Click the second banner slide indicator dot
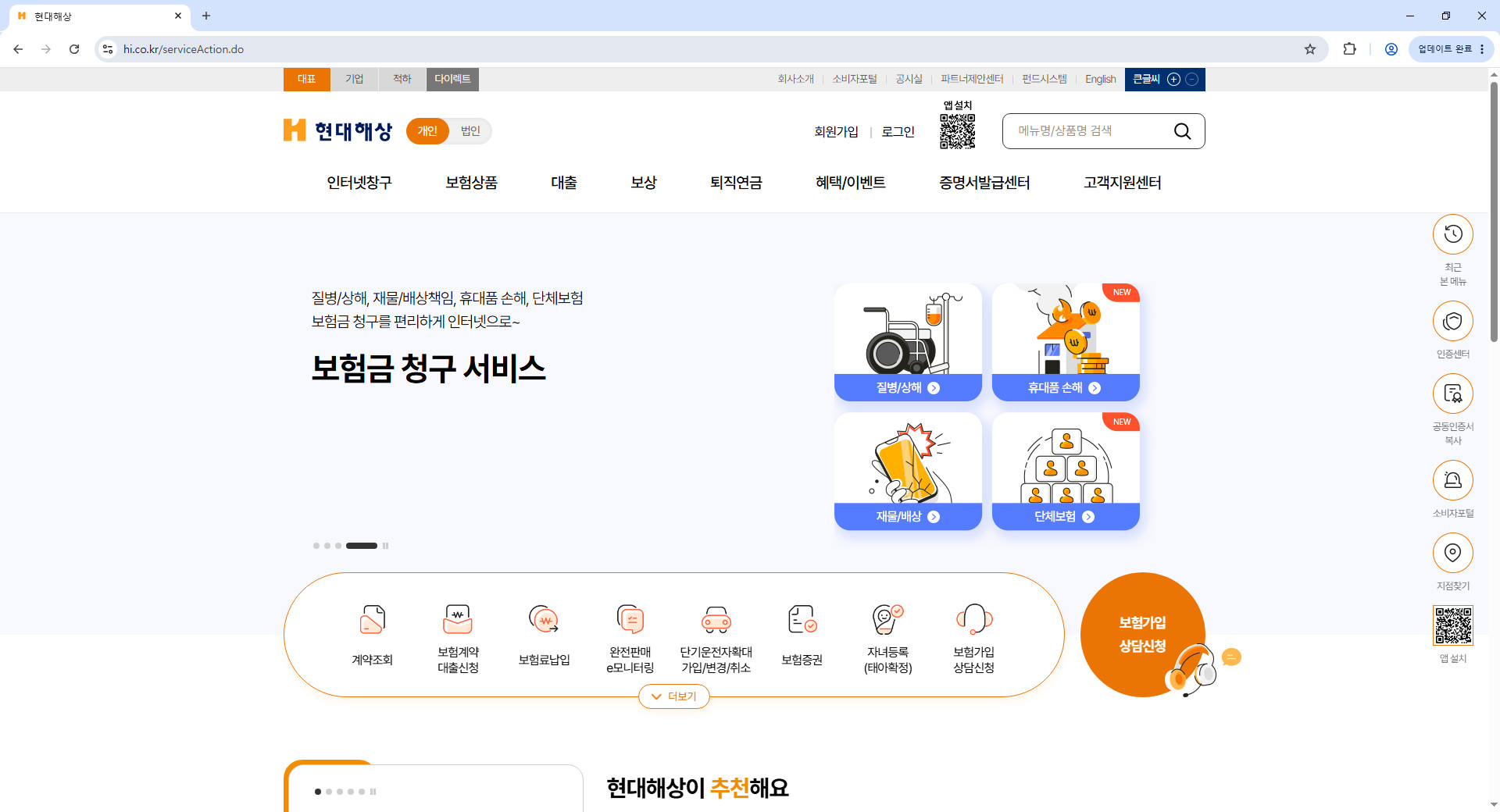The image size is (1500, 812). [x=327, y=546]
